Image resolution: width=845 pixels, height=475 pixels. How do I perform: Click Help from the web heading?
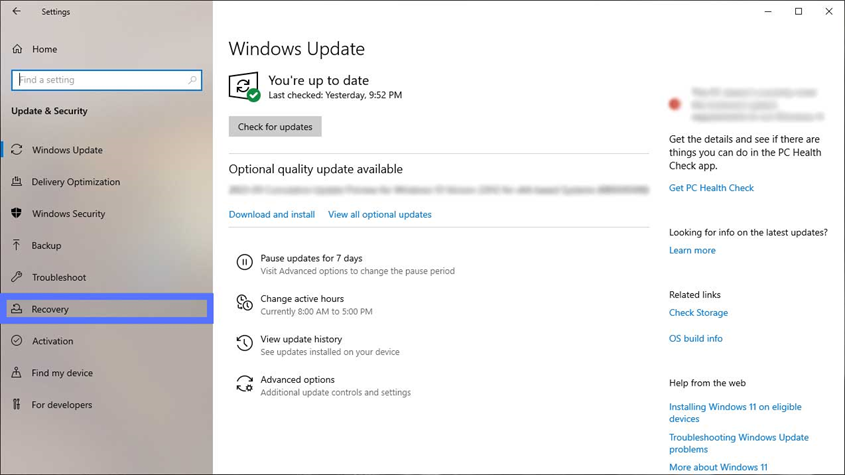pos(708,383)
